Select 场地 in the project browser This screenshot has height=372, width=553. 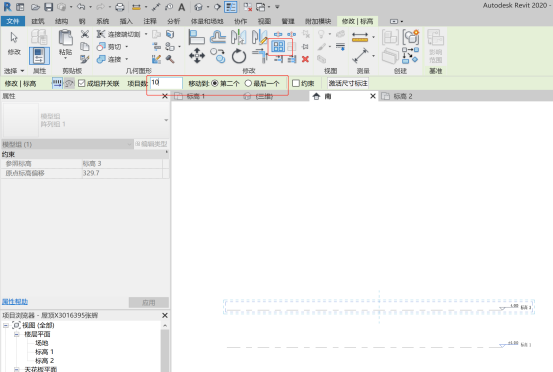pos(42,343)
